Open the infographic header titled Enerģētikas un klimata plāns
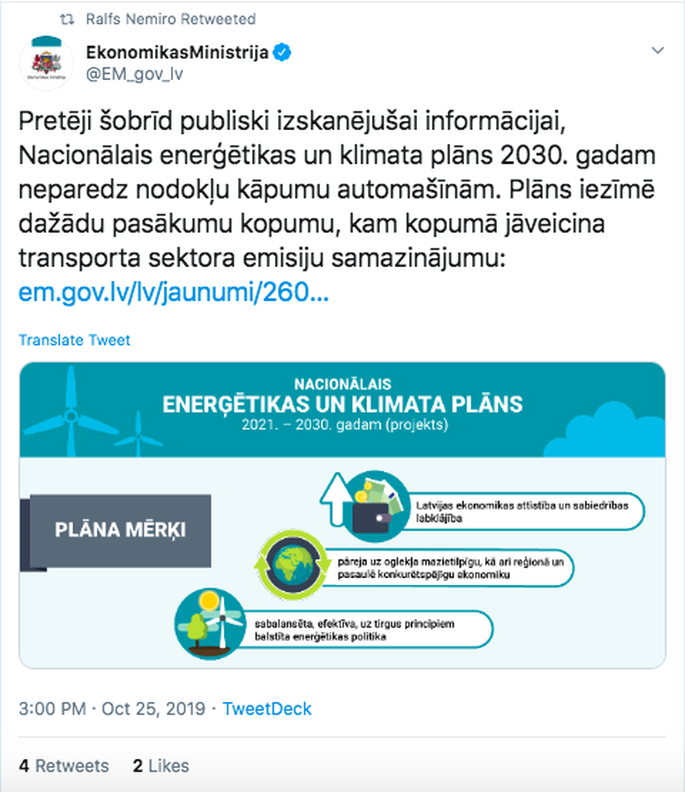Viewport: 685px width, 792px height. pos(342,405)
